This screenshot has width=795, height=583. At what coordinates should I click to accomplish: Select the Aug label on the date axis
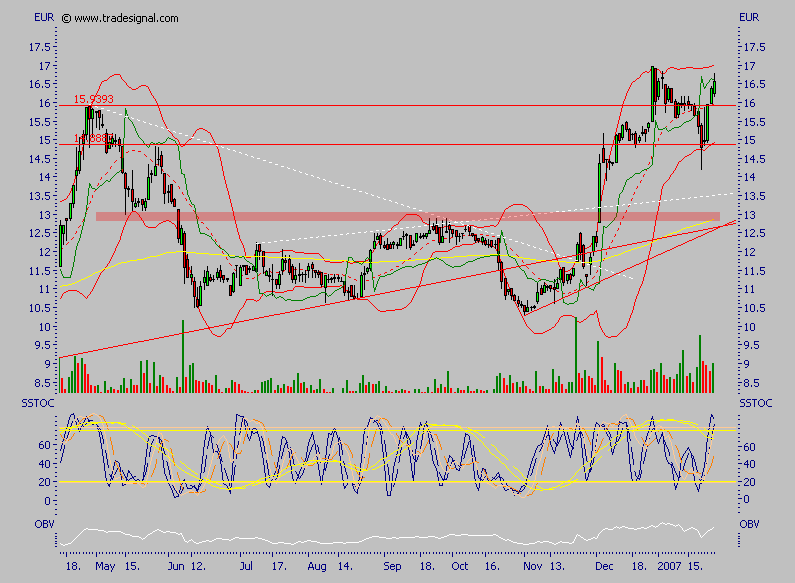point(318,565)
